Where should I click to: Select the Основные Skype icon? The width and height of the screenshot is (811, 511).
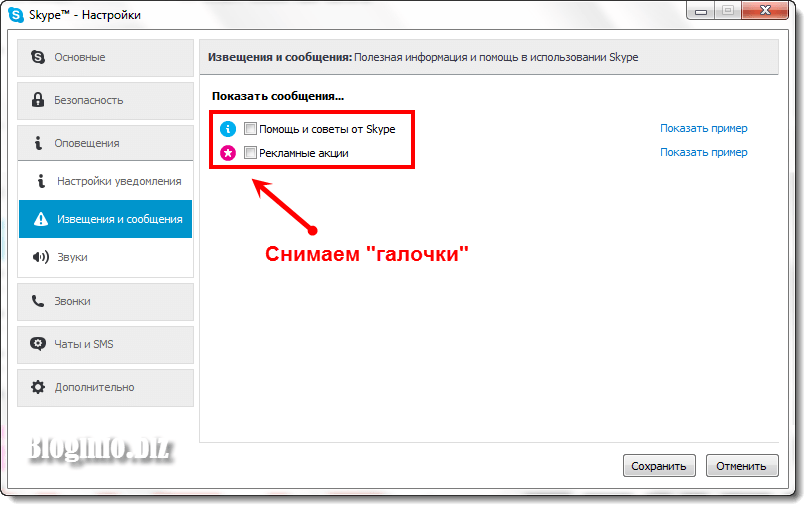[38, 57]
